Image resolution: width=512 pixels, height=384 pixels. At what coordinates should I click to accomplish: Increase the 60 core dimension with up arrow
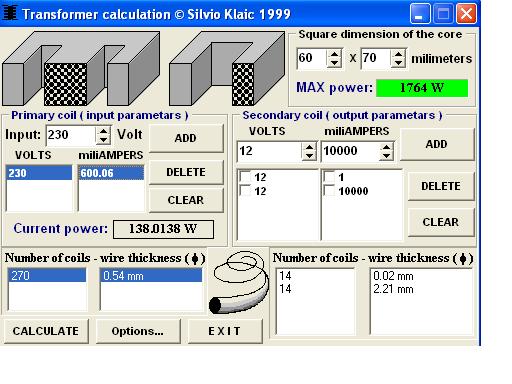[x=334, y=54]
